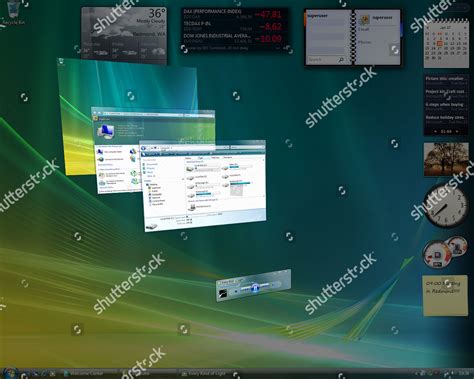Screen dimensions: 474x379
Task: Click album art thumbnail in media player
Action: click(x=223, y=293)
